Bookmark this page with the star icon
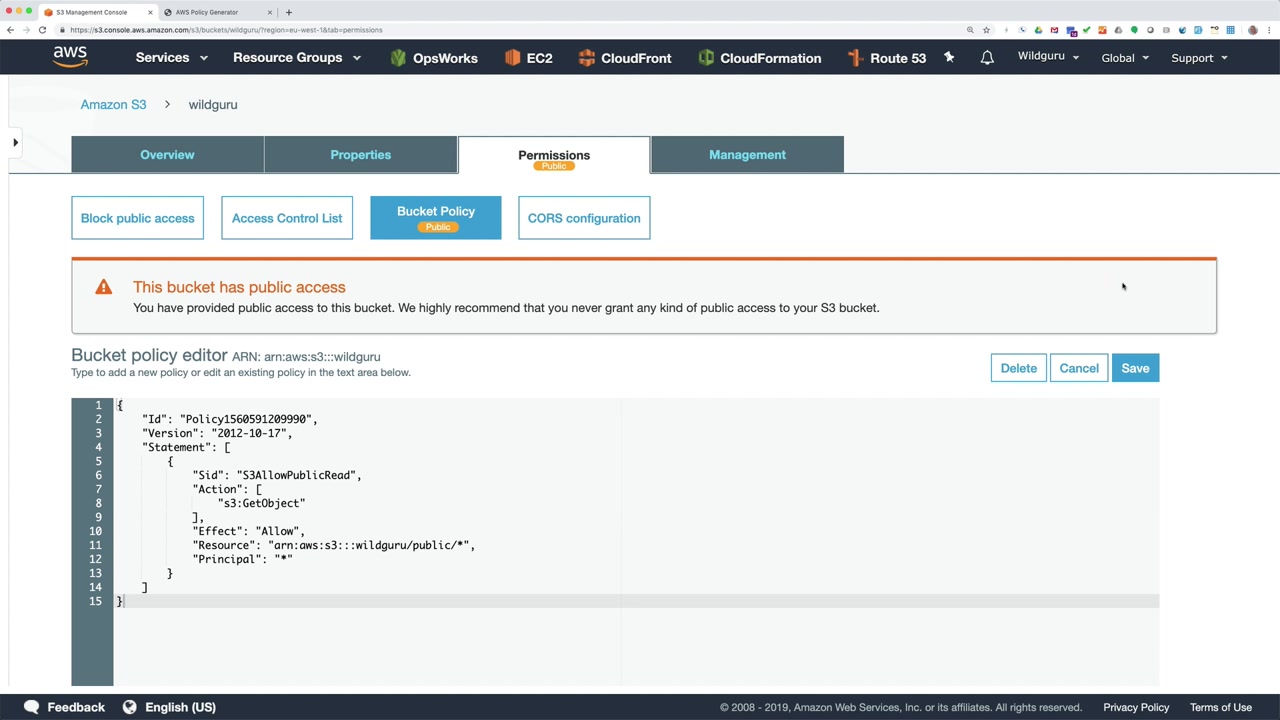Screen dimensions: 1280x720 tap(986, 30)
